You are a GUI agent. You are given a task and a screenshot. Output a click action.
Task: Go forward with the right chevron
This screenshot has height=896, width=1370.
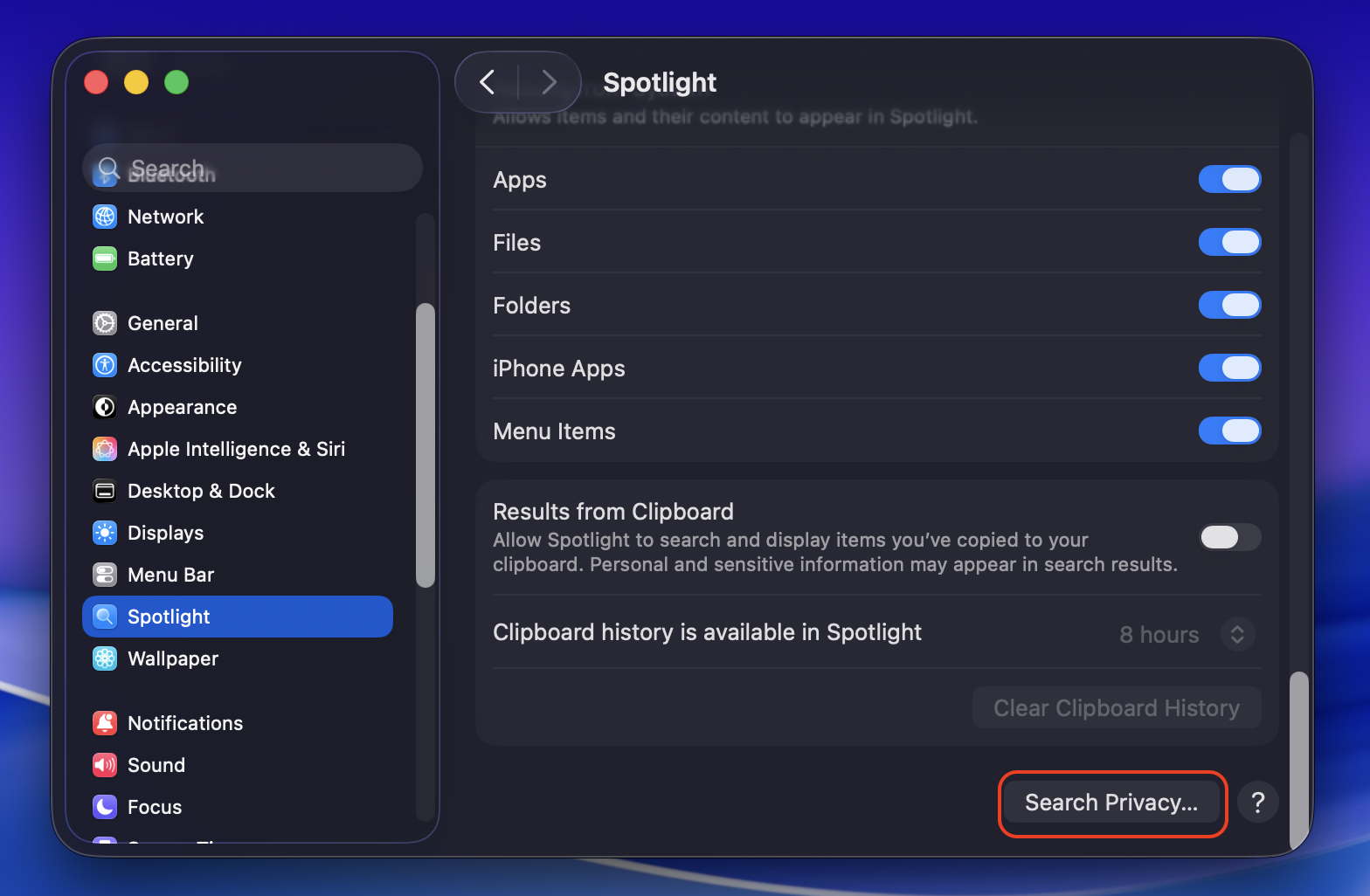pos(549,82)
